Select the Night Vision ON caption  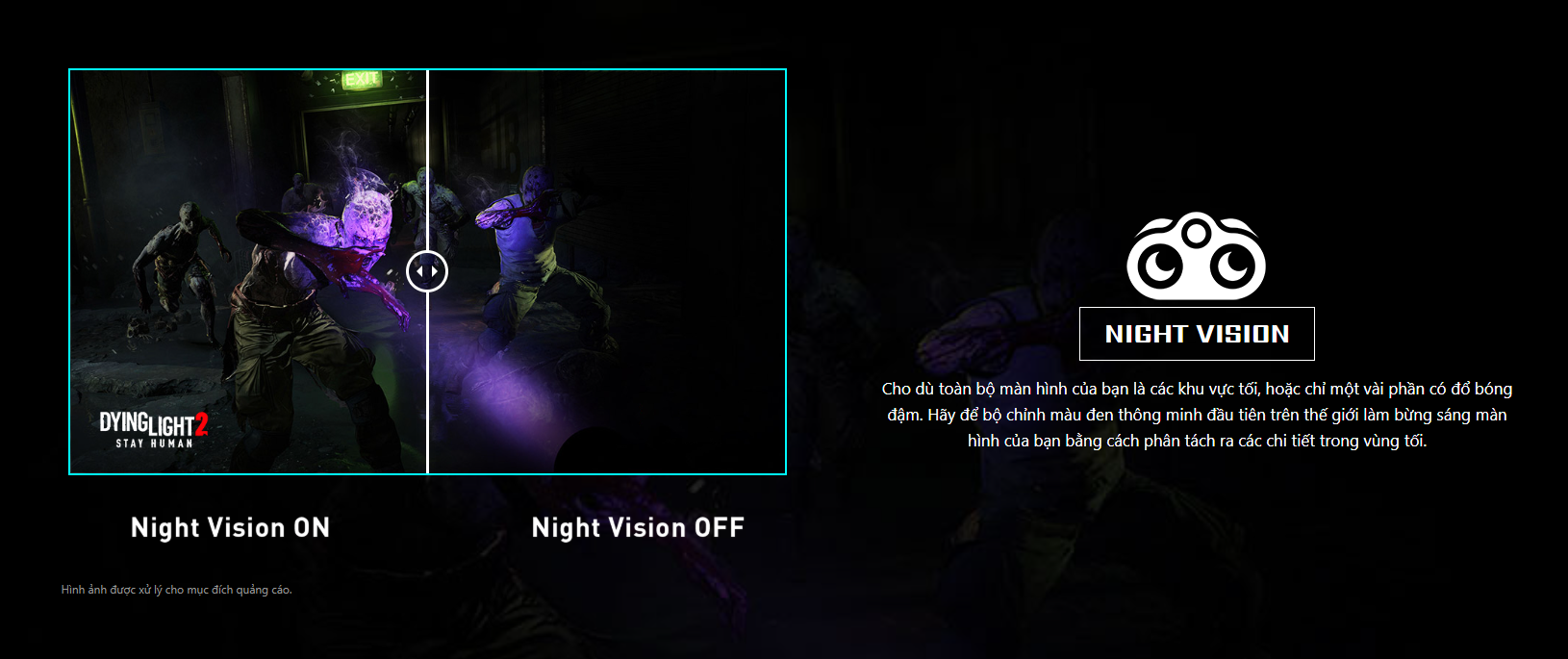230,527
